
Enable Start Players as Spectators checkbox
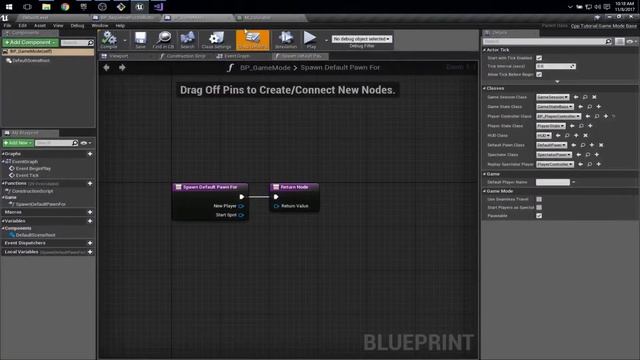pyautogui.click(x=539, y=207)
